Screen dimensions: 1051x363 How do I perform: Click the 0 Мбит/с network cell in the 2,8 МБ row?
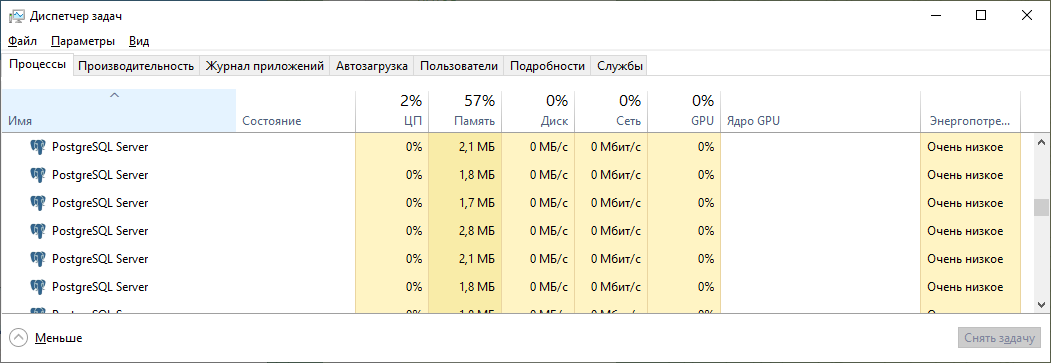[x=611, y=231]
